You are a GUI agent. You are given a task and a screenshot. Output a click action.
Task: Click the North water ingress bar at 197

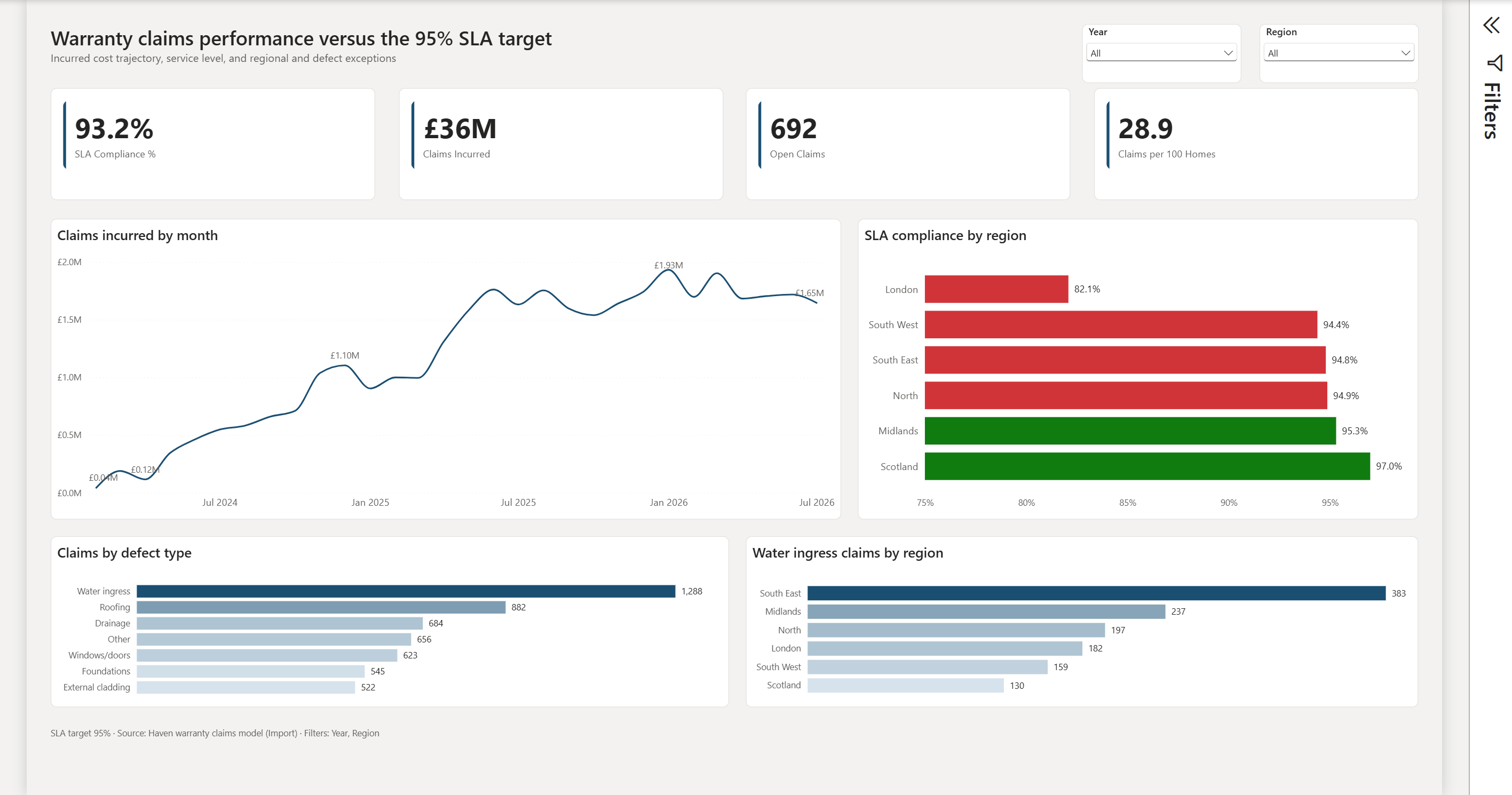click(x=956, y=630)
